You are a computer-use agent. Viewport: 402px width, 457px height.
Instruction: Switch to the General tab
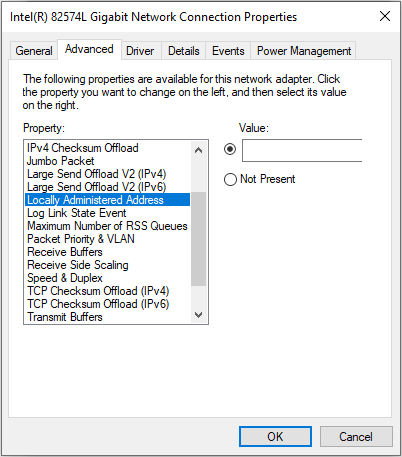pos(34,51)
